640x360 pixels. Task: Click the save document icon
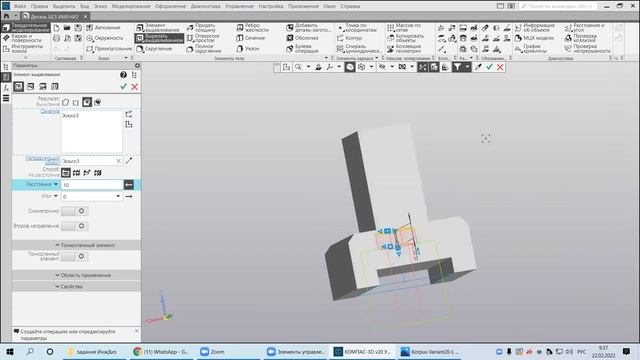point(78,28)
